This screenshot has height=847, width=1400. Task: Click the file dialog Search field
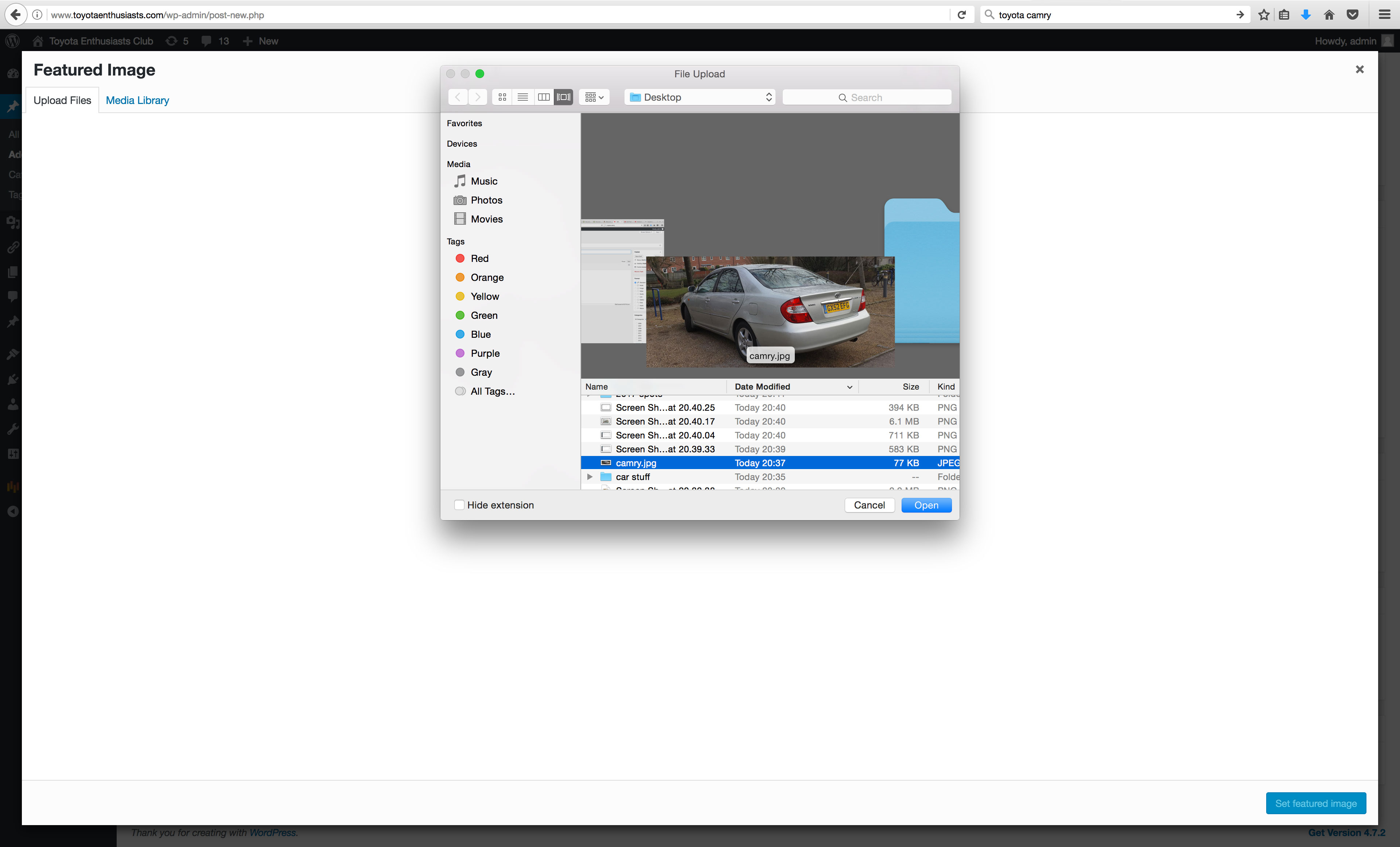(867, 97)
